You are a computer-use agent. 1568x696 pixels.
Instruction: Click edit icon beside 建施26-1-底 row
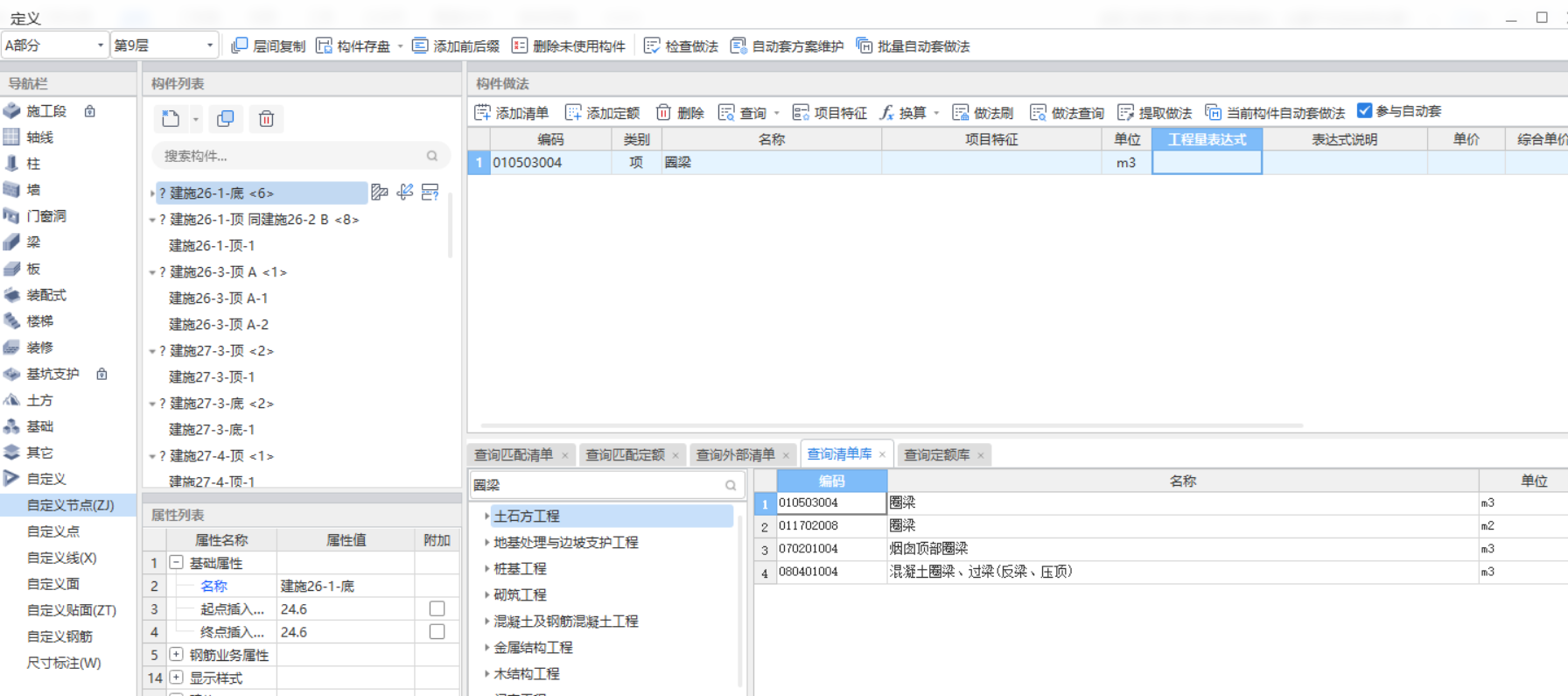coord(379,193)
